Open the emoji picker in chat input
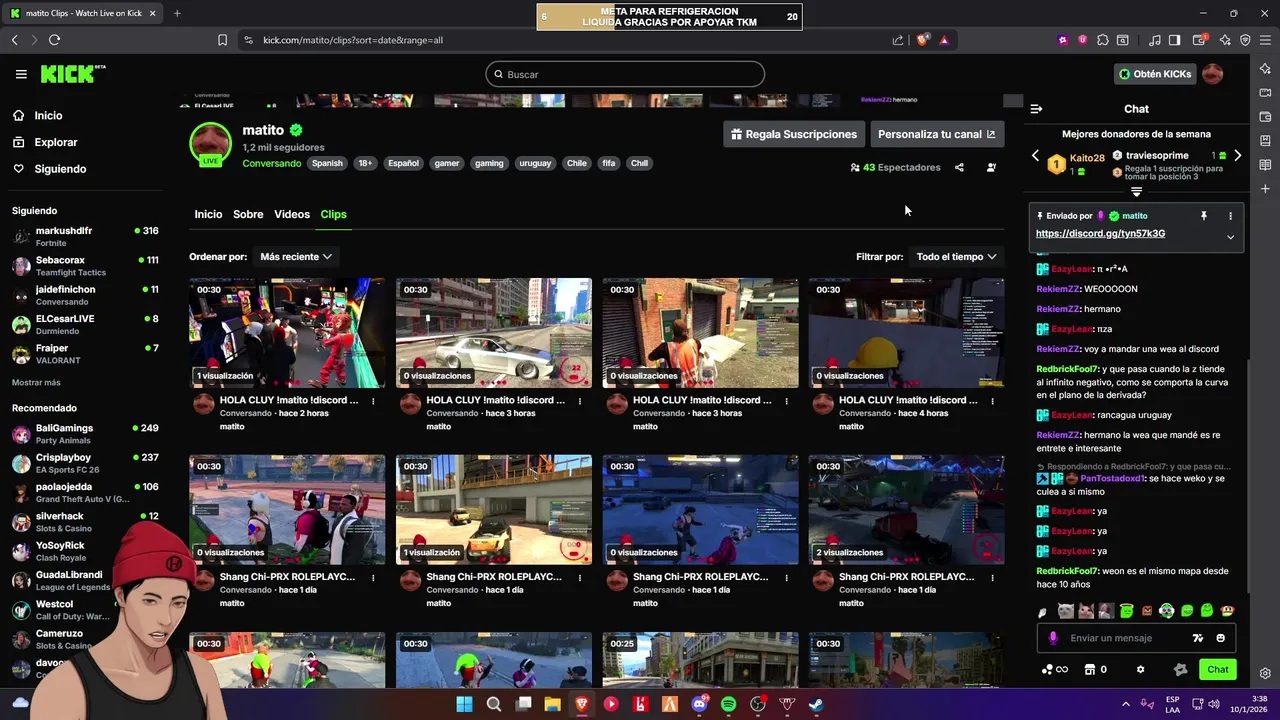The width and height of the screenshot is (1280, 720). [x=1220, y=638]
